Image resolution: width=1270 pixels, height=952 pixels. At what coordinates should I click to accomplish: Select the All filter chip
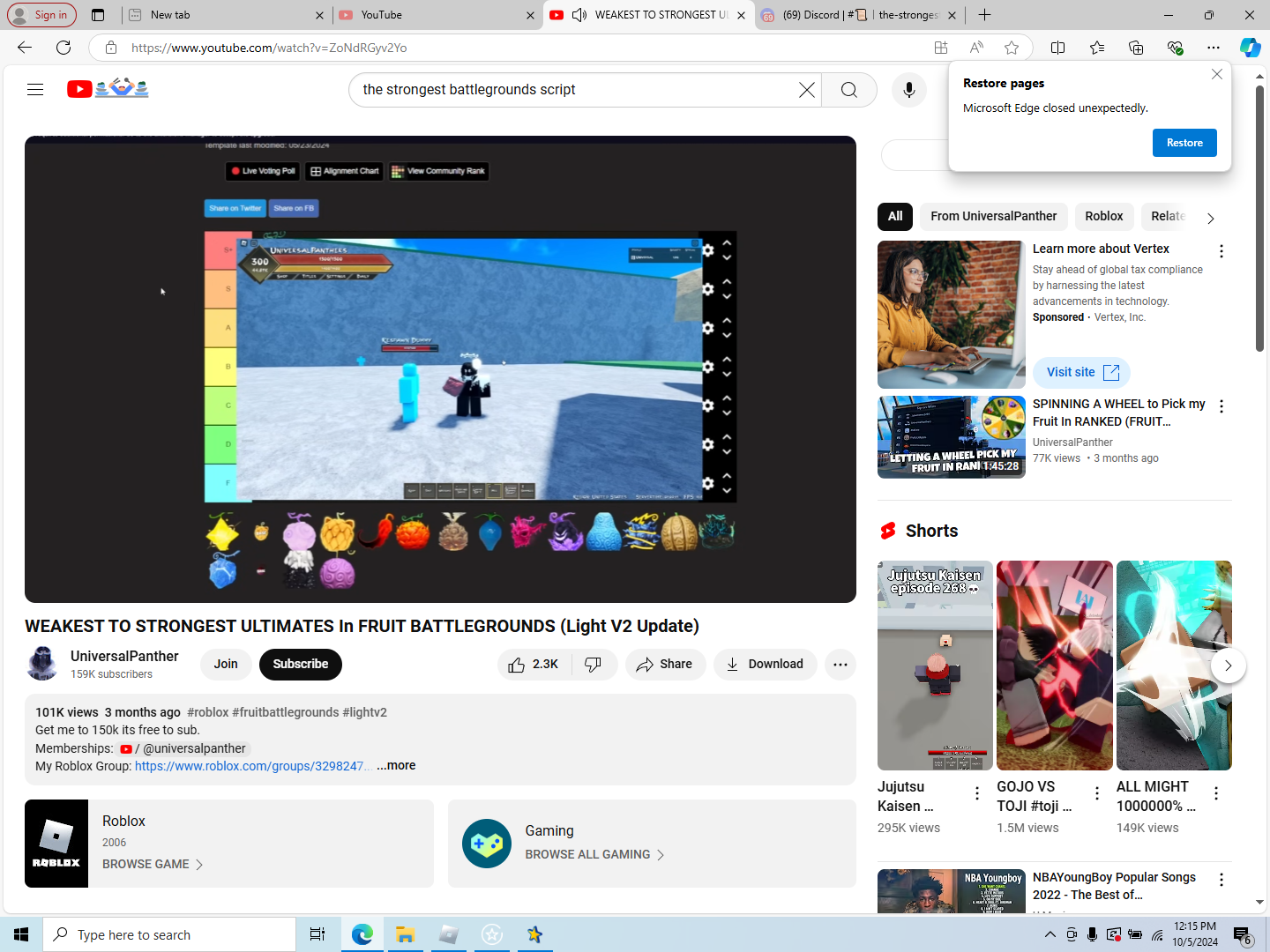[895, 217]
